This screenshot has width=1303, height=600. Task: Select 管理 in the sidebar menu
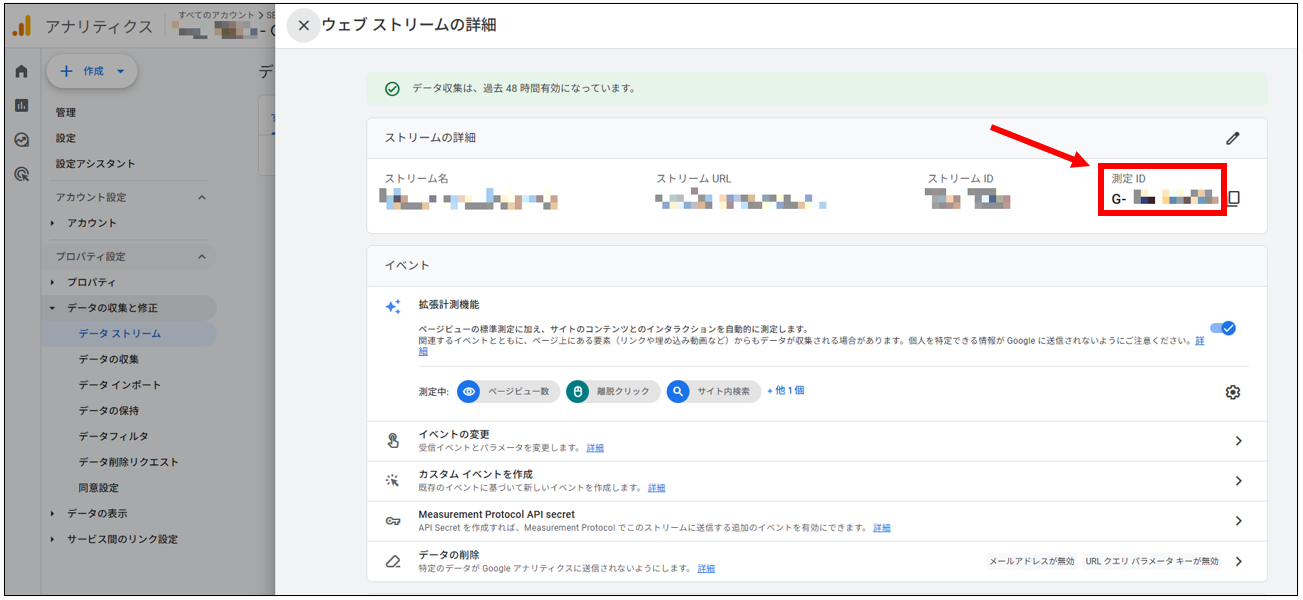click(x=65, y=112)
